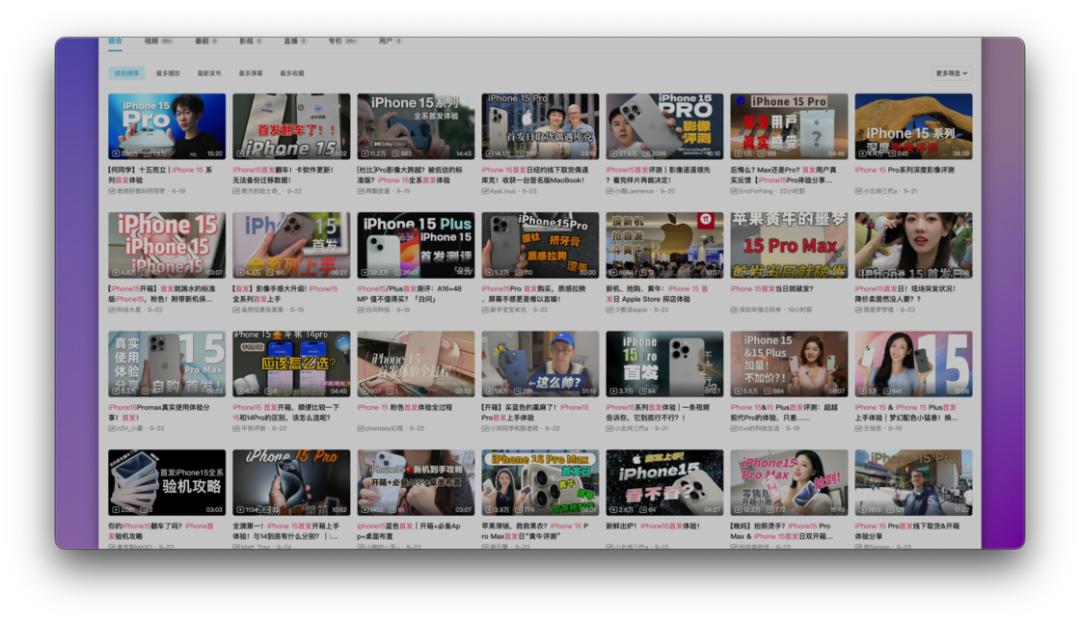1080x622 pixels.
Task: Sort results by 最多弹幕
Action: coord(250,73)
